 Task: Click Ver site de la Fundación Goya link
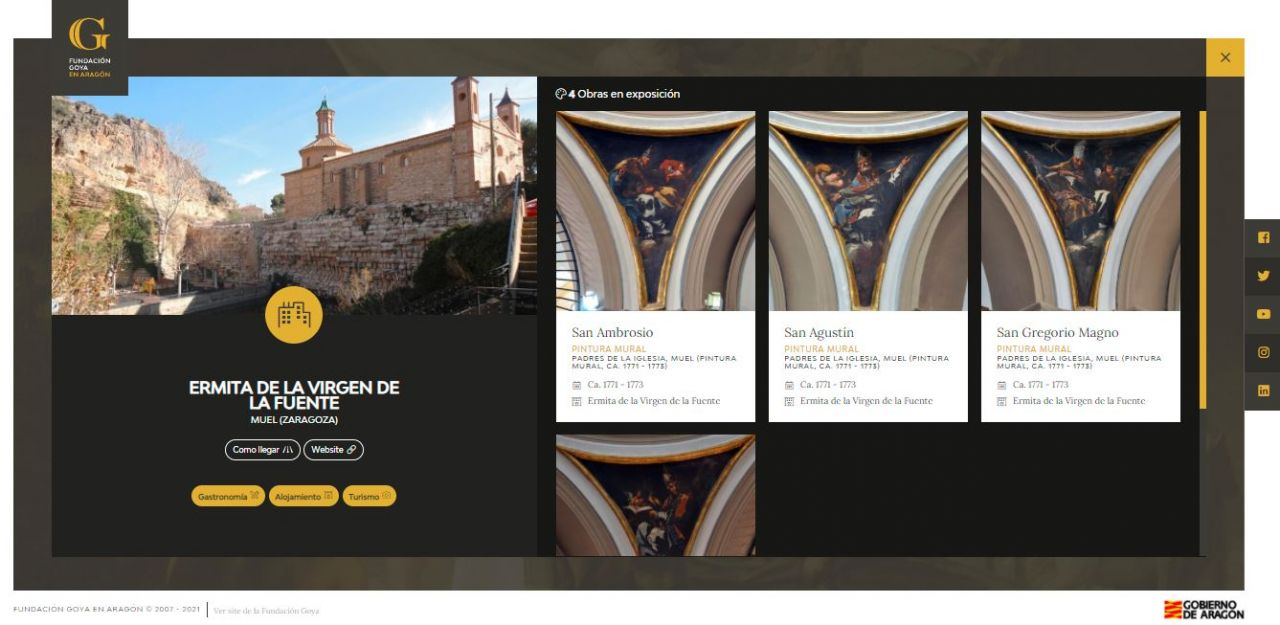(x=266, y=610)
